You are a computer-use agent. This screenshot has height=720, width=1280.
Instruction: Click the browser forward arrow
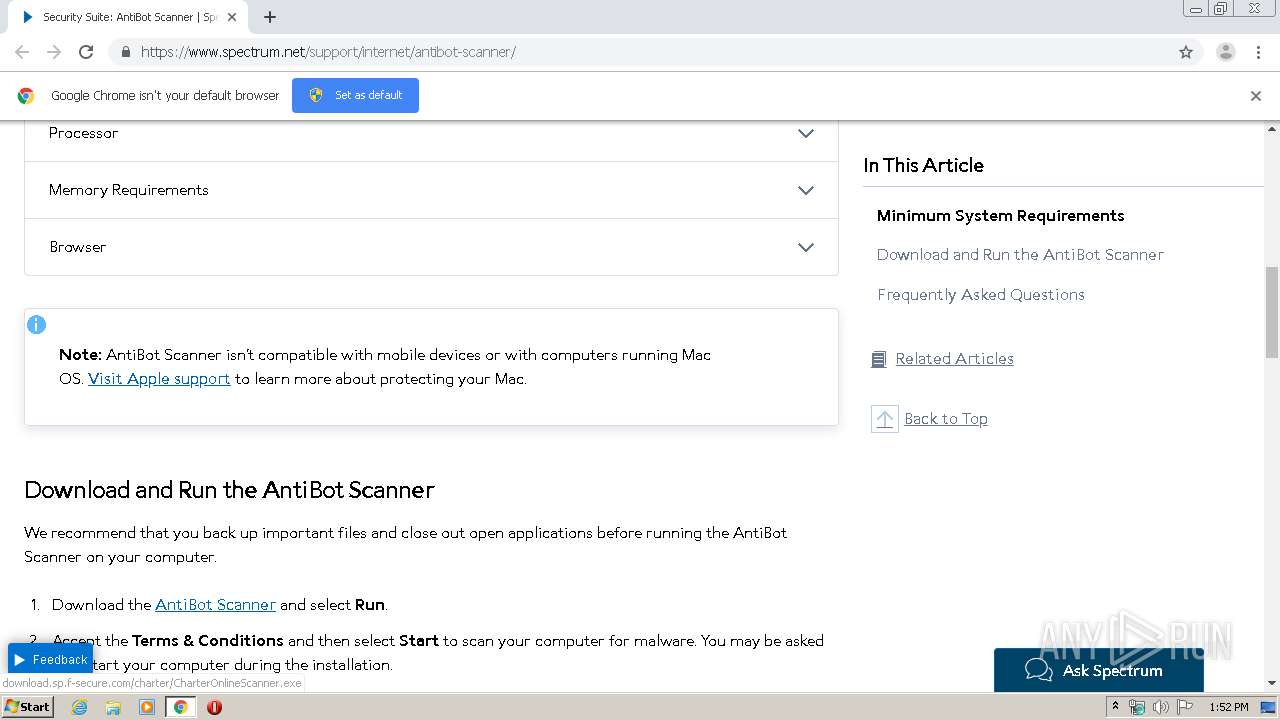(54, 52)
